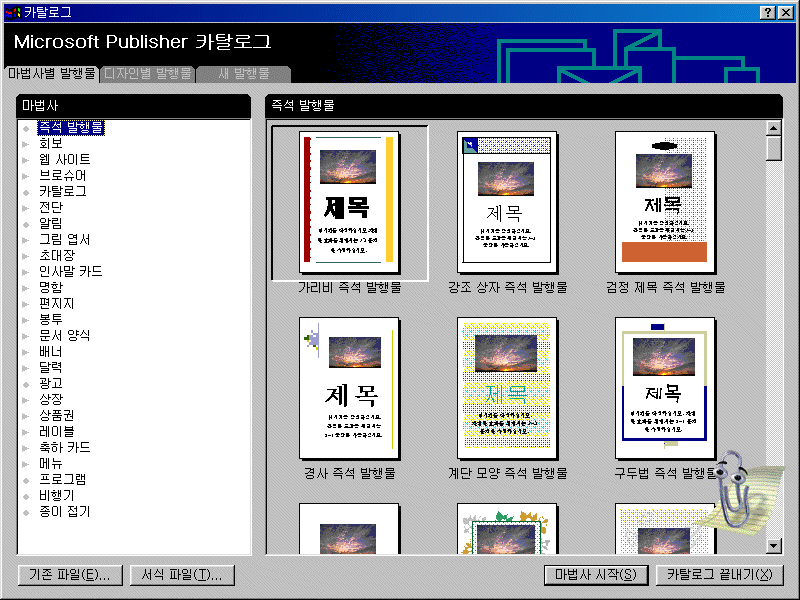Choose 축하 카드 wizard
800x600 pixels.
tap(64, 447)
